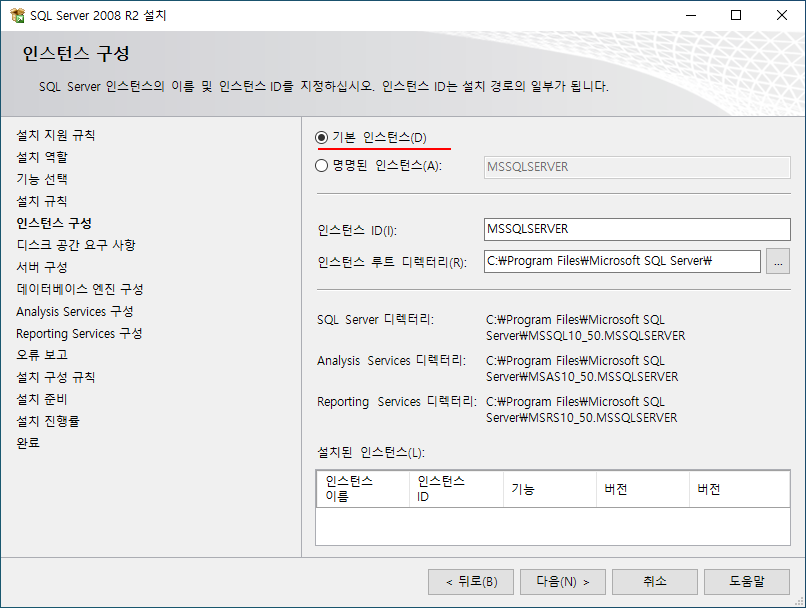Viewport: 806px width, 608px height.
Task: Click the Analysis Services 디렉터리 path text
Action: coord(582,369)
